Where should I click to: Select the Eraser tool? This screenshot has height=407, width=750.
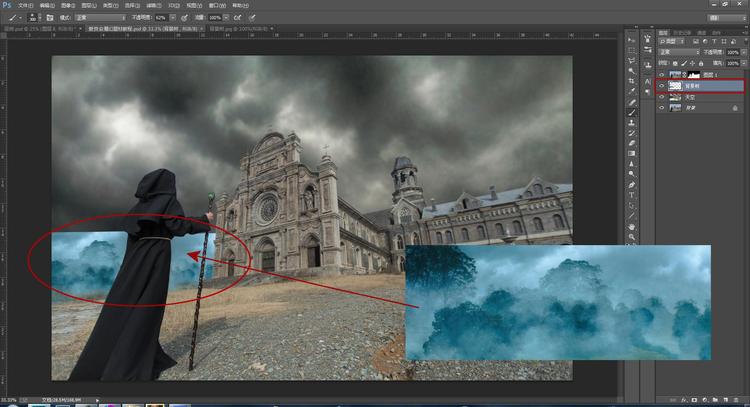coord(631,143)
